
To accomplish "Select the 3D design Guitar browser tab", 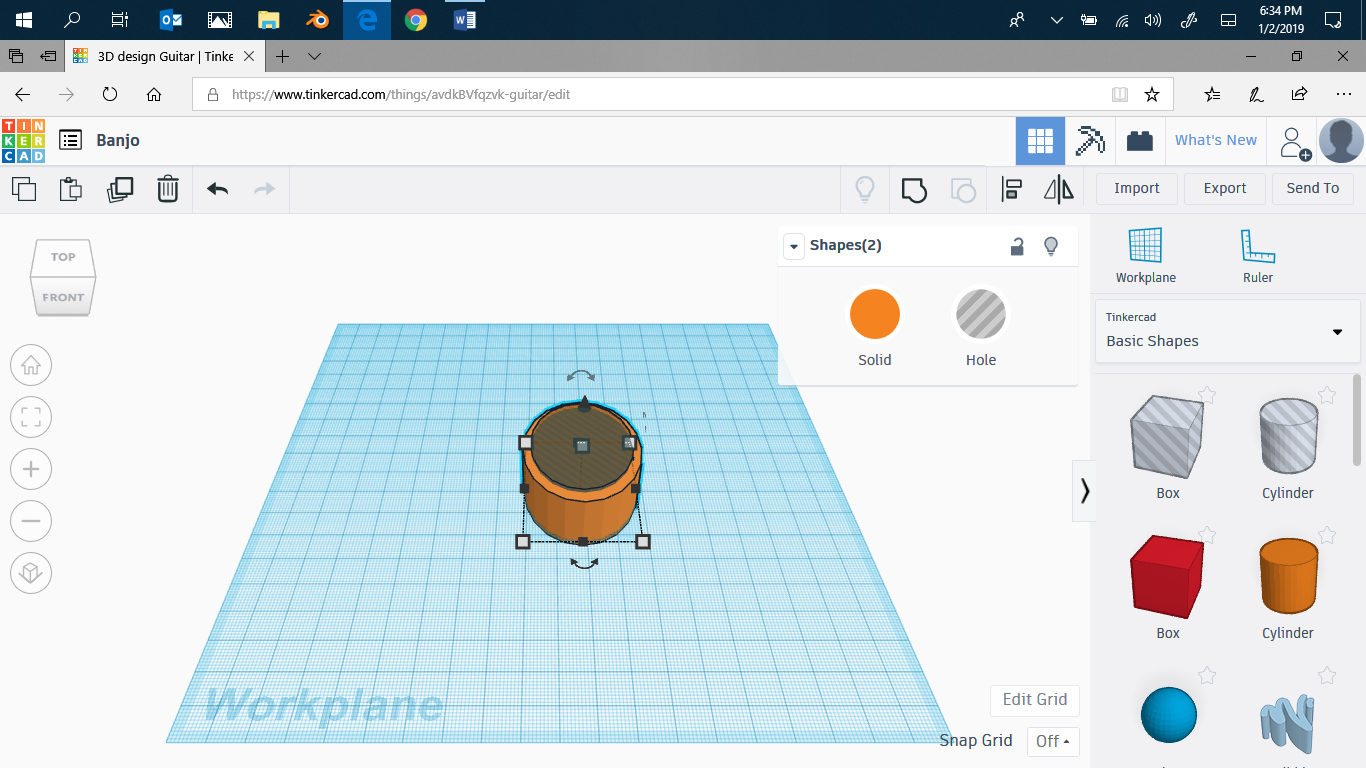I will coord(166,56).
